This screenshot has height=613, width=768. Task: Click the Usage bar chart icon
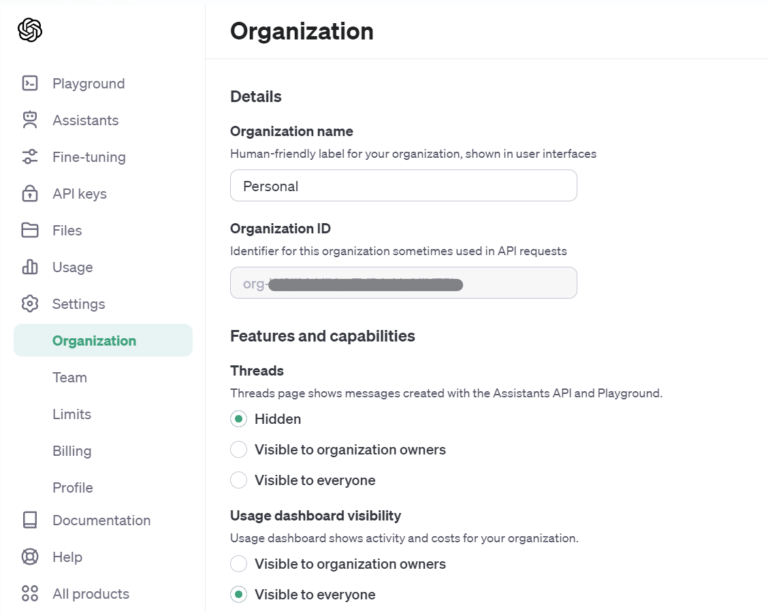click(x=30, y=267)
